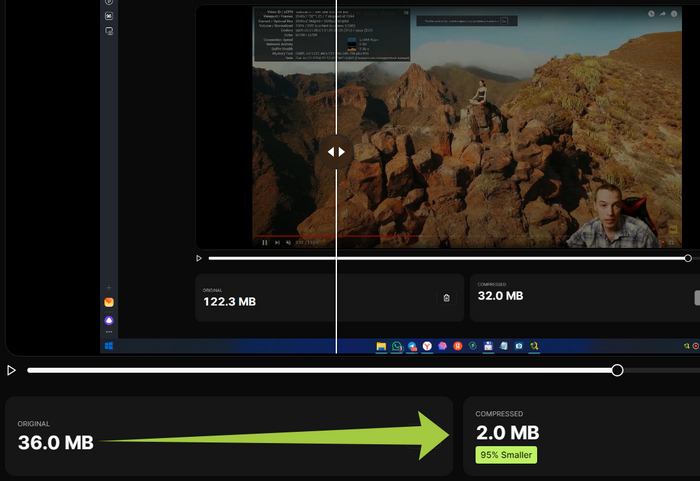Click the floppy disk save icon in the taskbar
The height and width of the screenshot is (481, 700).
tap(488, 346)
